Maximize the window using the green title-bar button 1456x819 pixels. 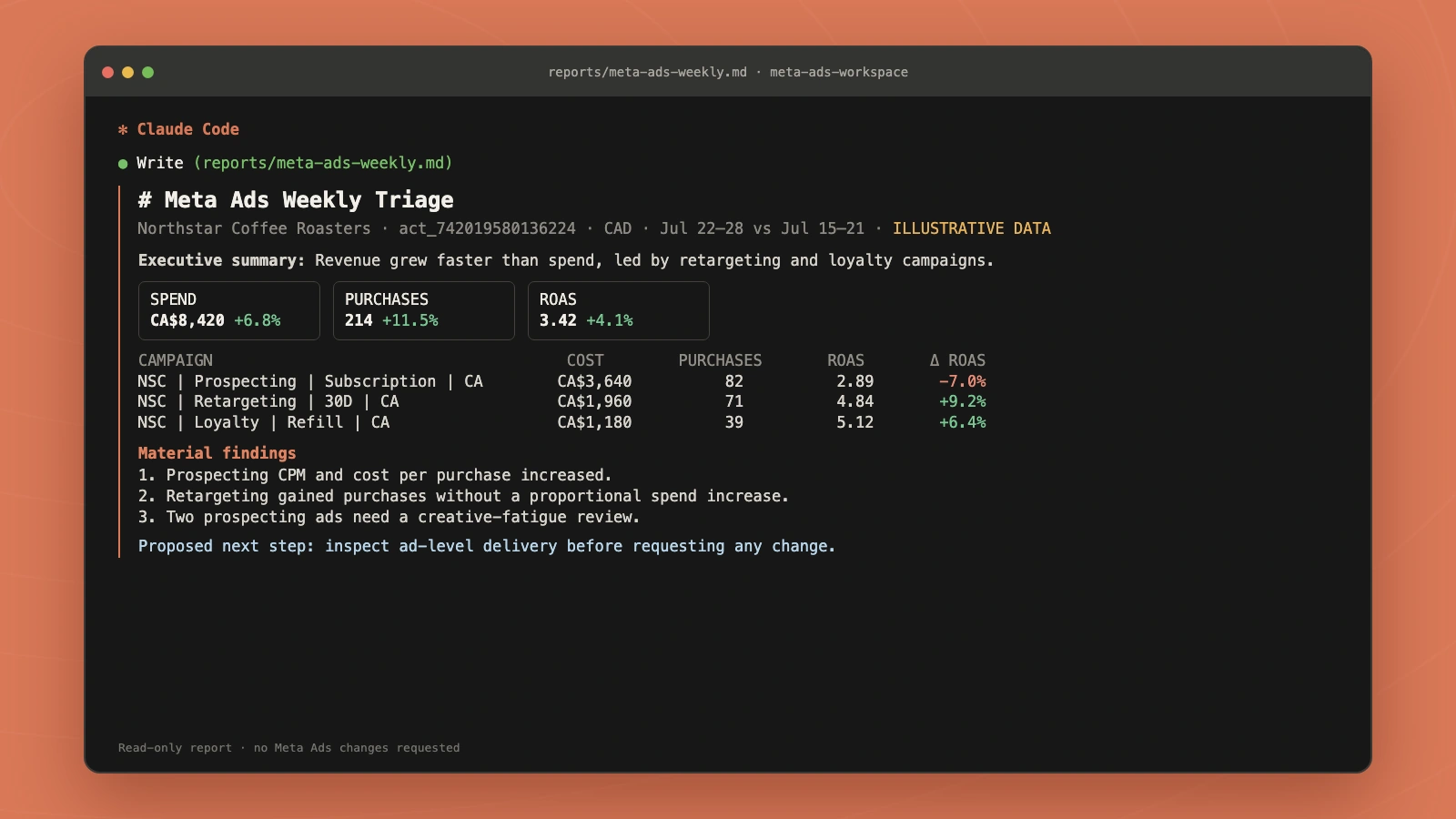tap(147, 72)
